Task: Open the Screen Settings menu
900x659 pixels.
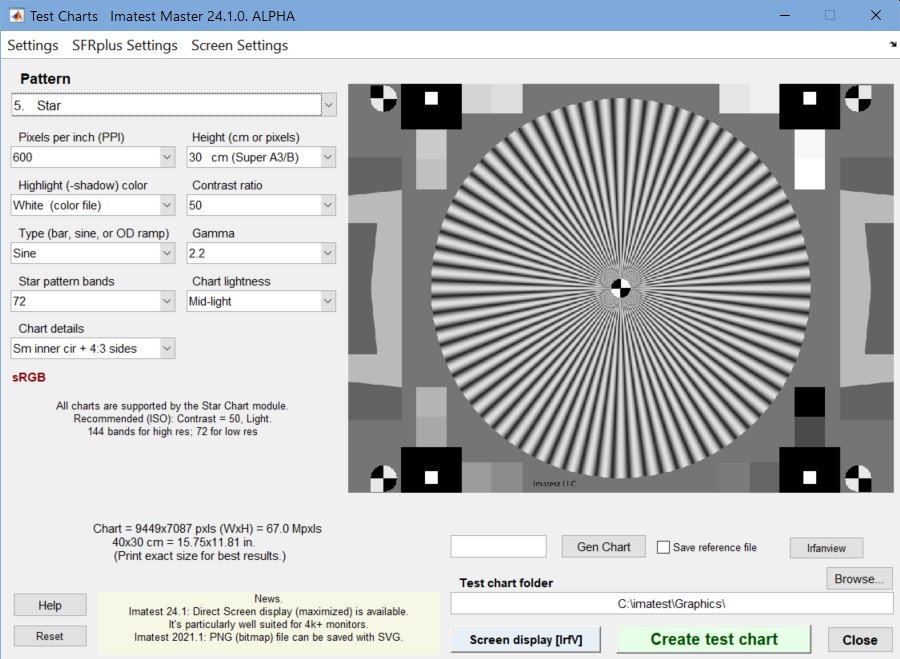Action: coord(239,45)
